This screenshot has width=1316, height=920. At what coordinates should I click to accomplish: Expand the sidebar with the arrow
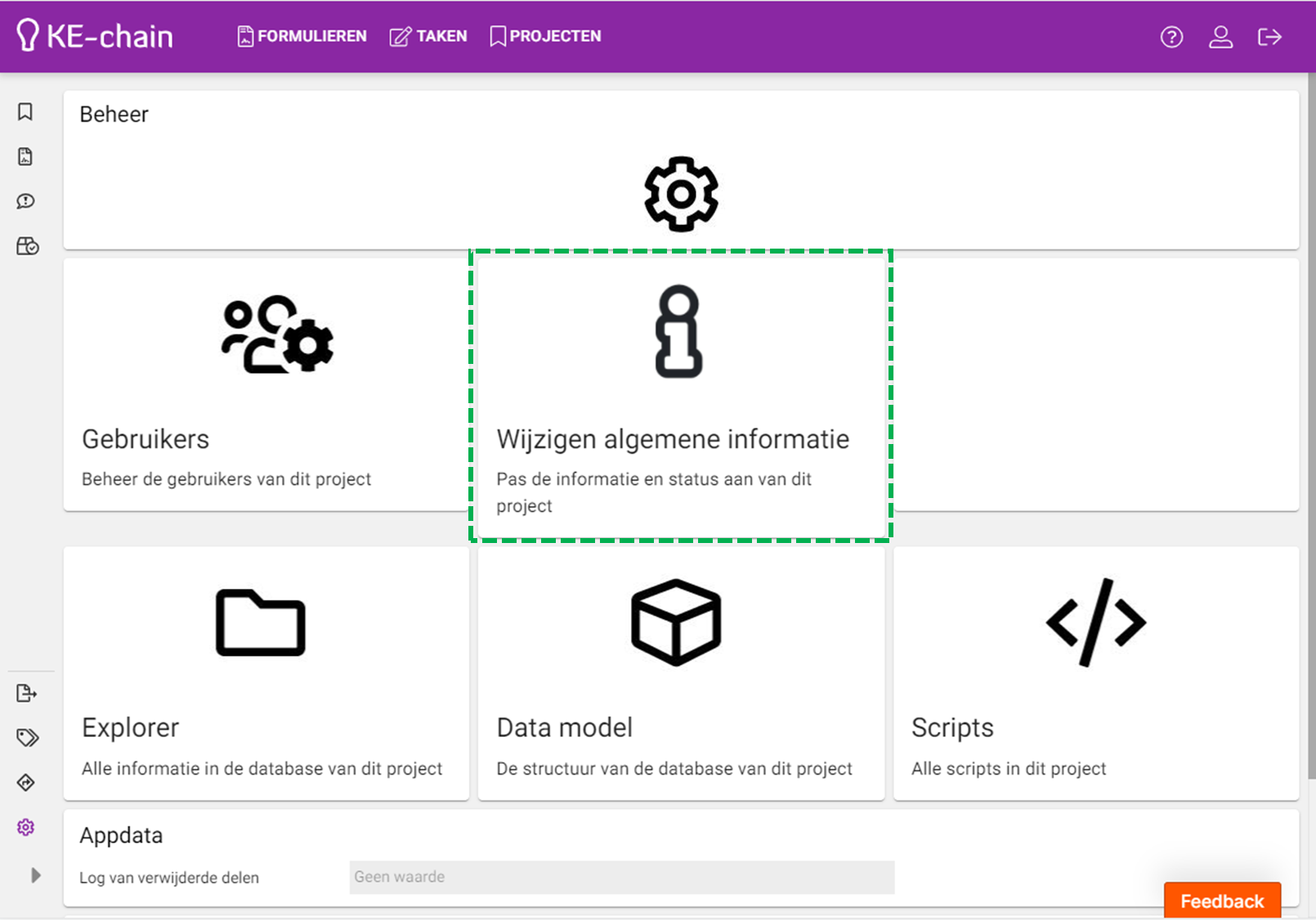35,875
